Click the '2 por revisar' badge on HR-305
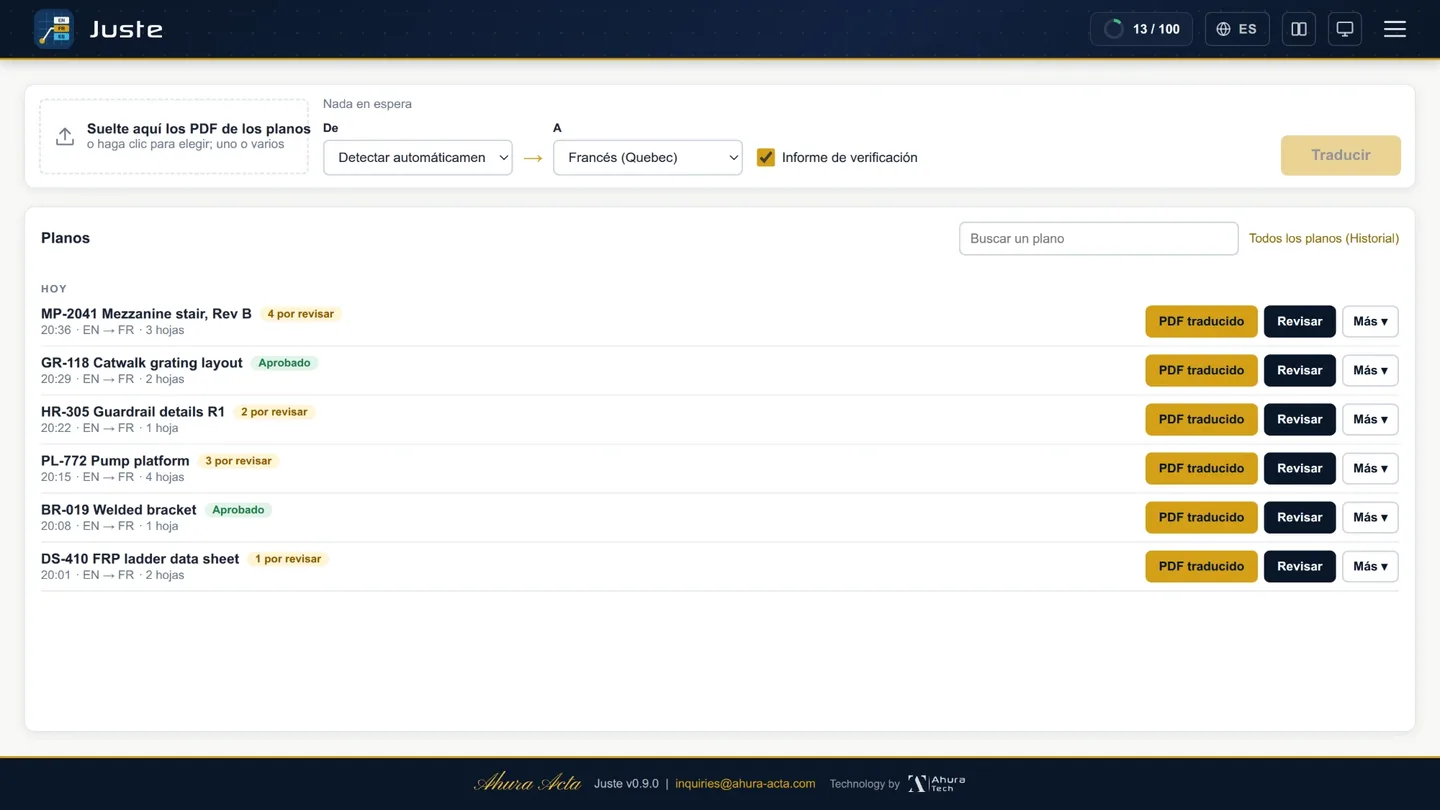The height and width of the screenshot is (810, 1440). click(274, 412)
